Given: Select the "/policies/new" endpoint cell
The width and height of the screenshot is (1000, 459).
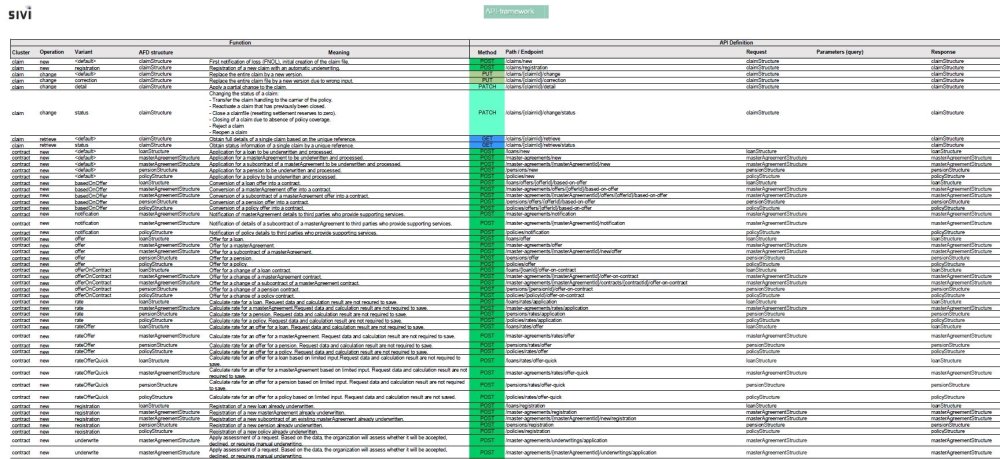Looking at the screenshot, I should tap(624, 177).
